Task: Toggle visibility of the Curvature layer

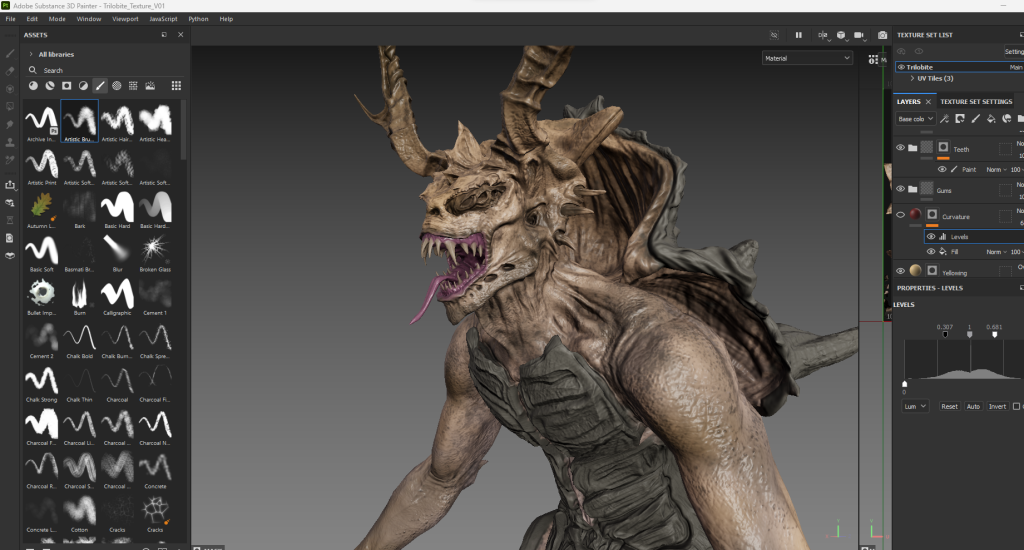Action: (900, 215)
